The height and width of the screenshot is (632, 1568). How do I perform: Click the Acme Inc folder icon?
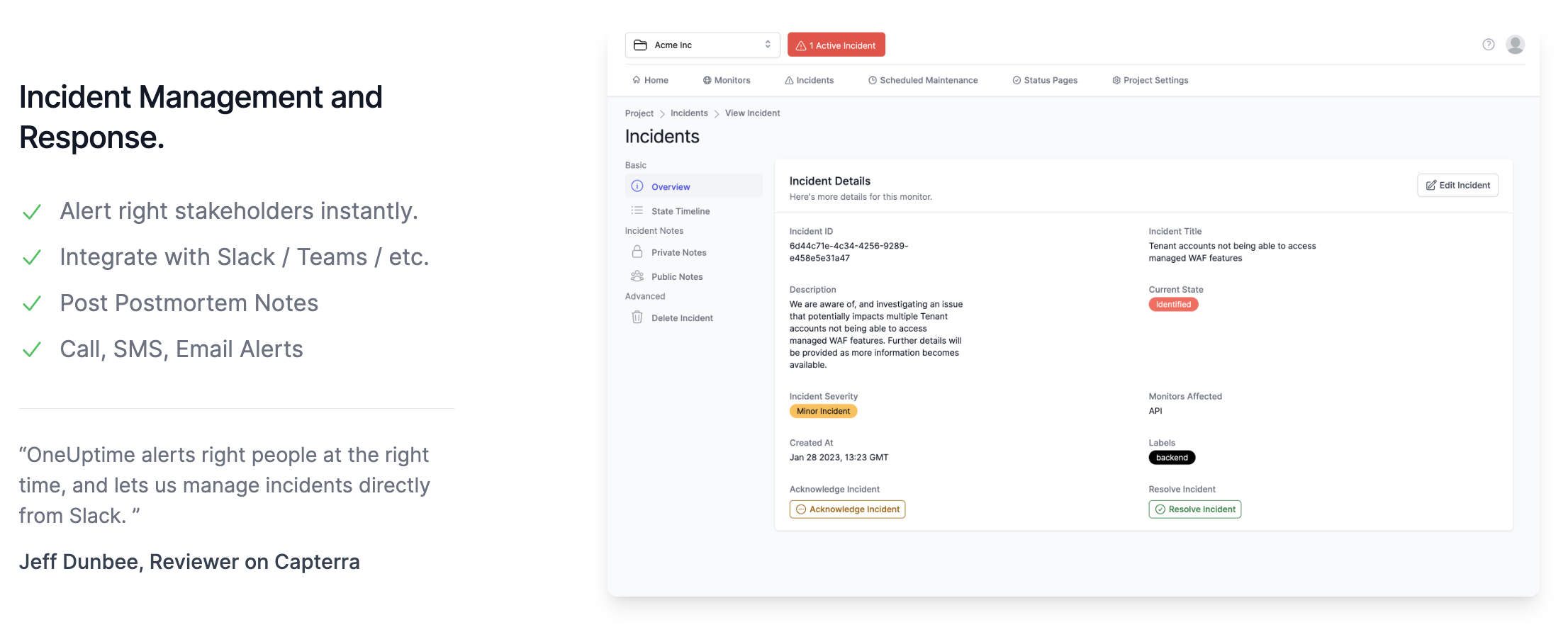click(640, 45)
